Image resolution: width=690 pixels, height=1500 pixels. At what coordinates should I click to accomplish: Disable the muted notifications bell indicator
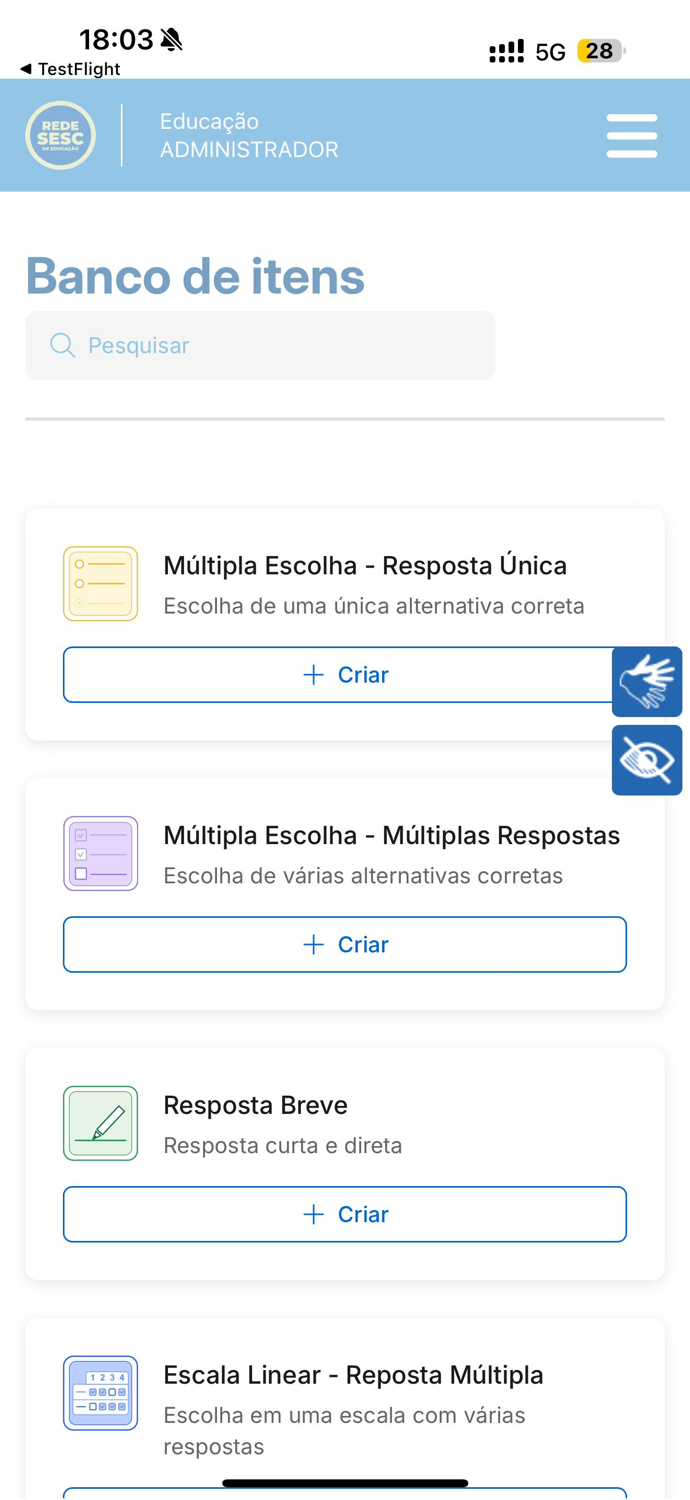tap(172, 37)
